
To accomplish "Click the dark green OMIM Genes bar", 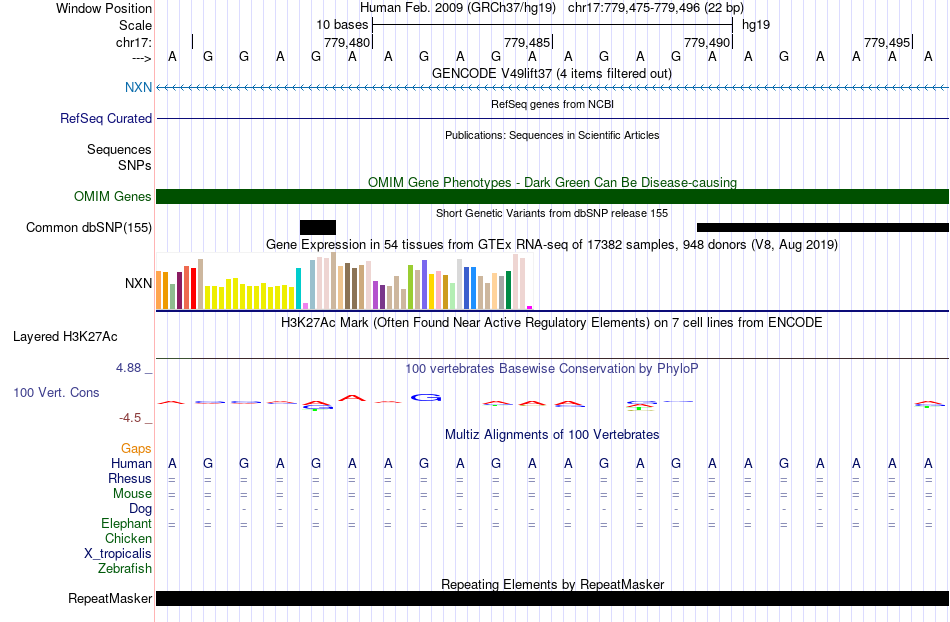I will [553, 196].
